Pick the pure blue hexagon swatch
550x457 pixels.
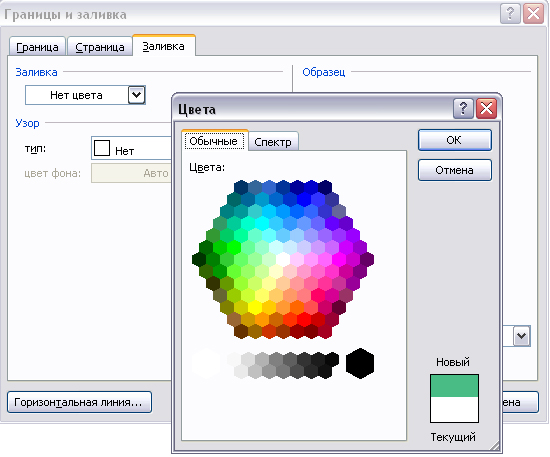point(304,200)
